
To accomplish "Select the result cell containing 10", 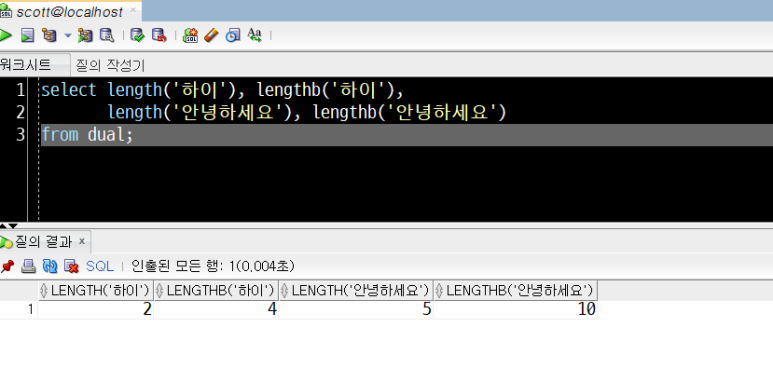I will [515, 309].
